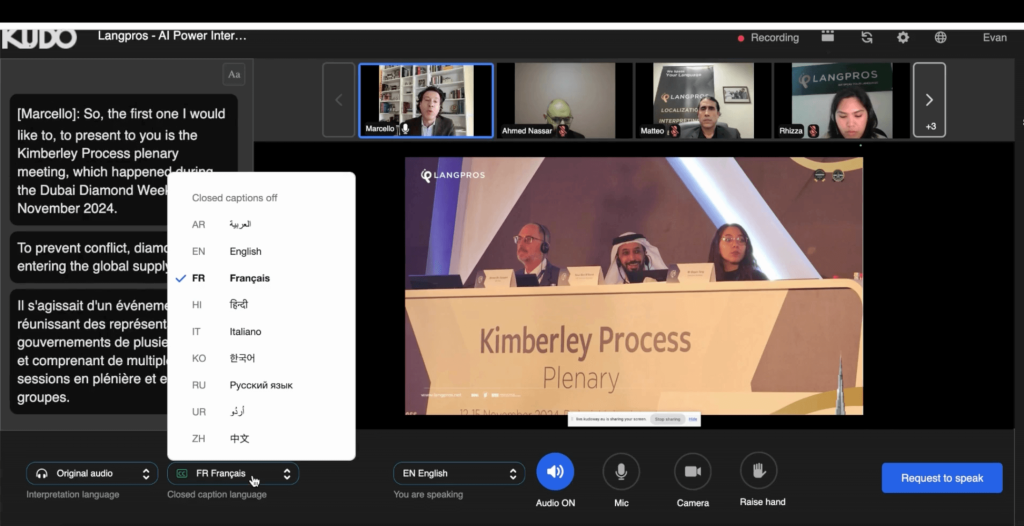The image size is (1024, 526).
Task: Open the grid layout icon near Recording
Action: click(827, 37)
